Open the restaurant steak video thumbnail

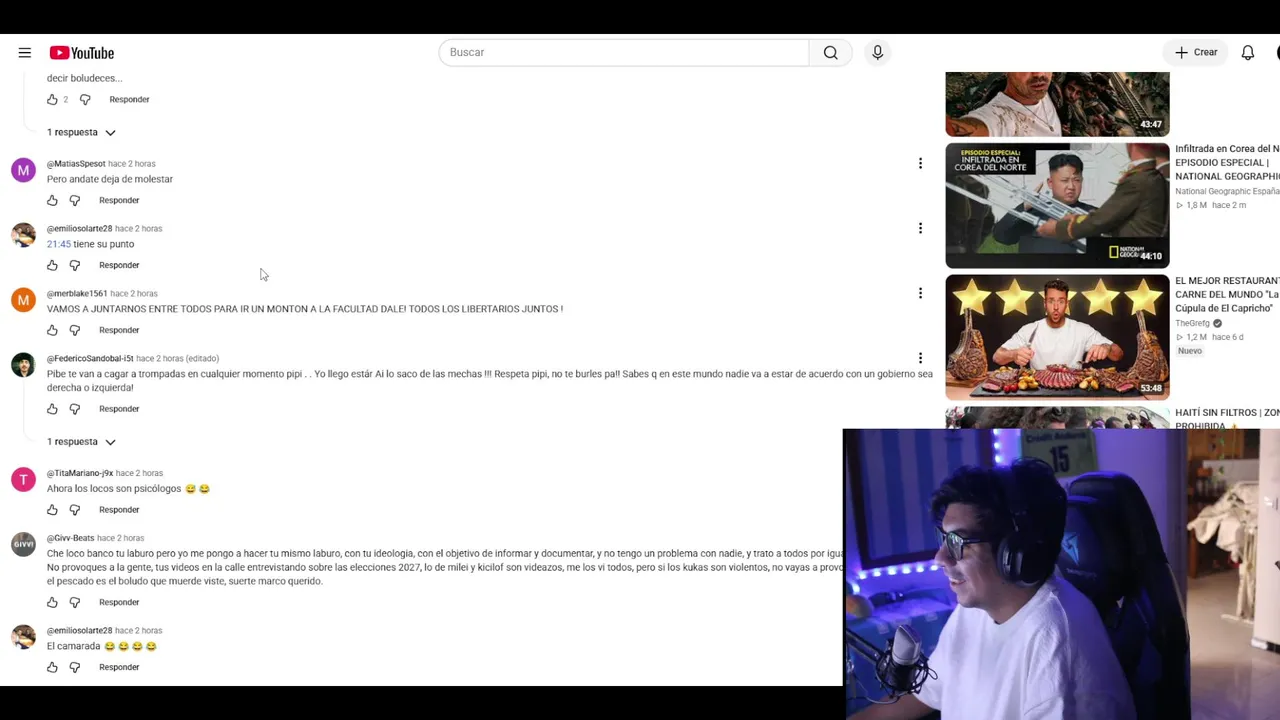pyautogui.click(x=1057, y=337)
